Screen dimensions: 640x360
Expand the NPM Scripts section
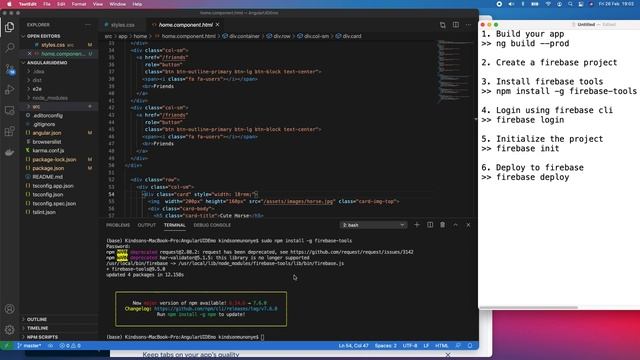tap(42, 337)
